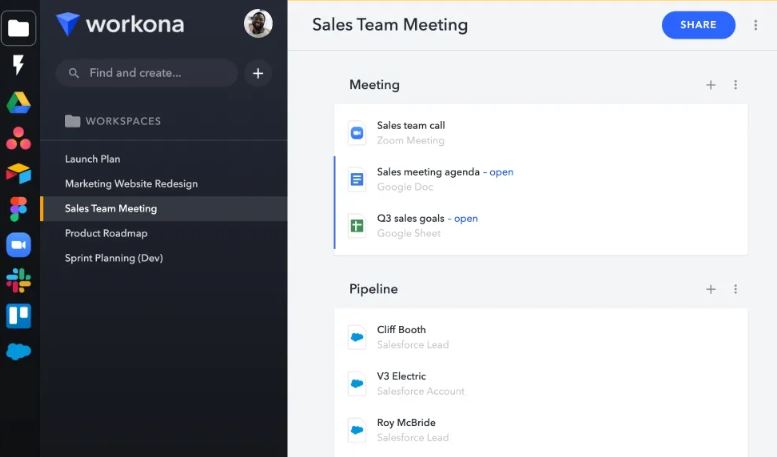Click the Salesforce icon for Cliff Booth
This screenshot has width=777, height=457.
[x=357, y=337]
